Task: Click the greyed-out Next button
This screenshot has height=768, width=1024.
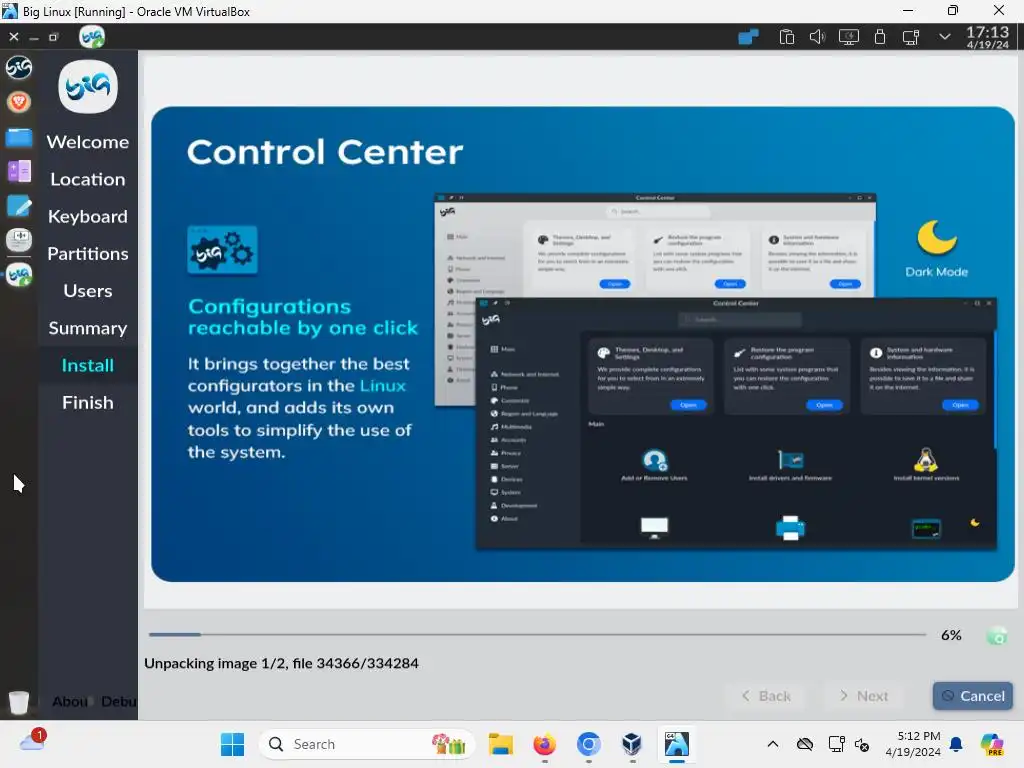Action: 863,696
